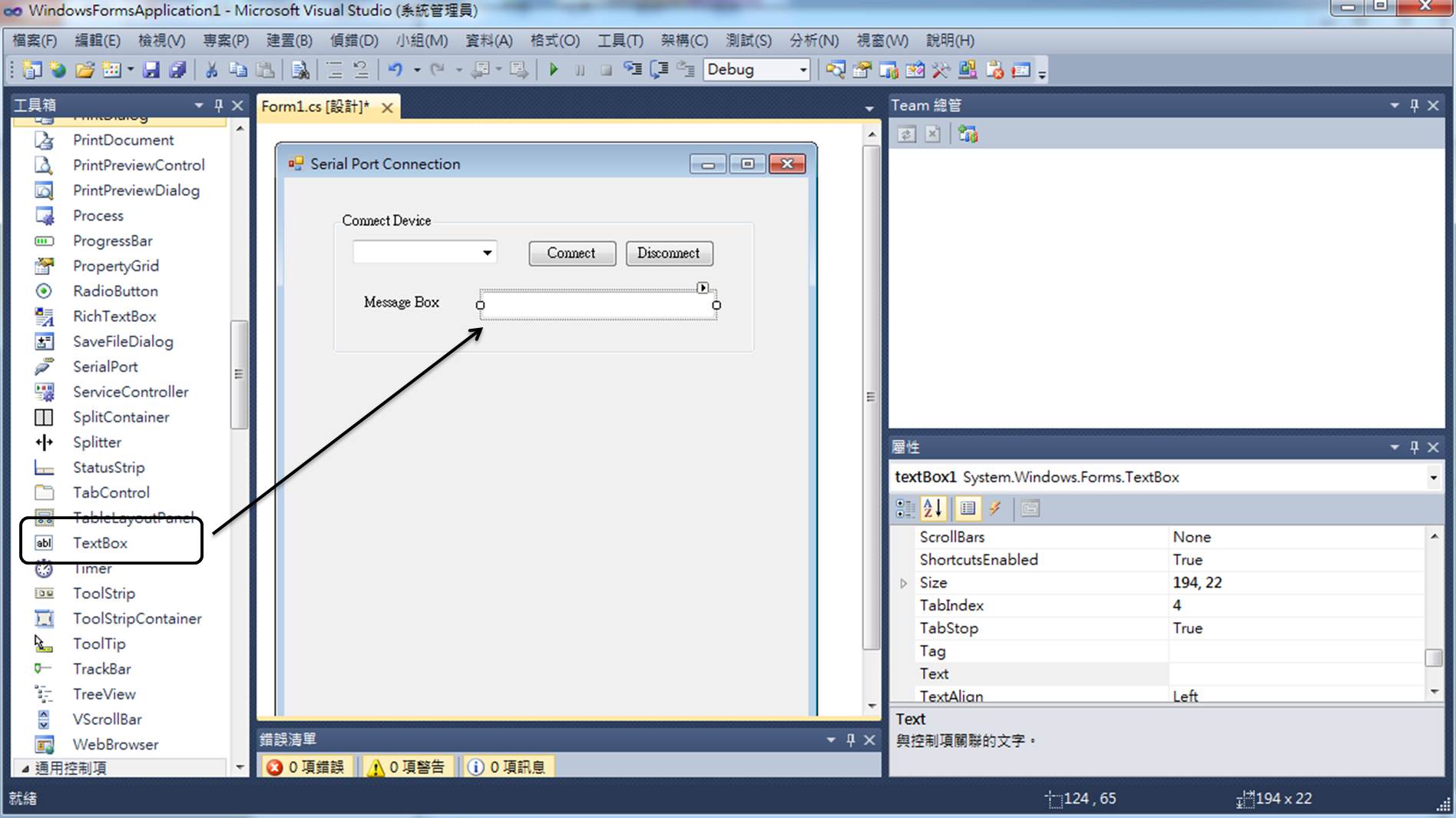
Task: Open the 說明(H) menu
Action: (950, 41)
